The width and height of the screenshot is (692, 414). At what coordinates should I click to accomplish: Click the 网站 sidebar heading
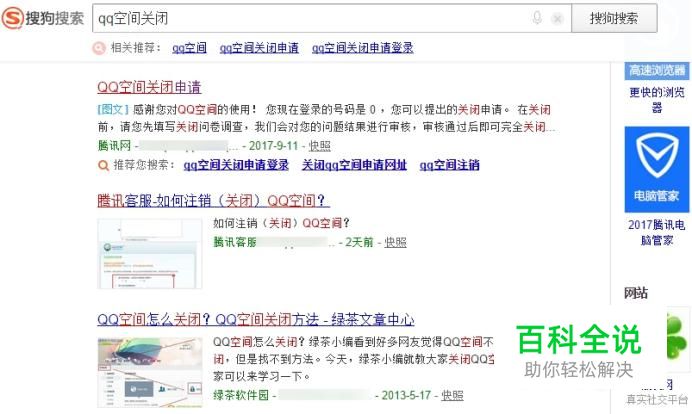tap(636, 293)
